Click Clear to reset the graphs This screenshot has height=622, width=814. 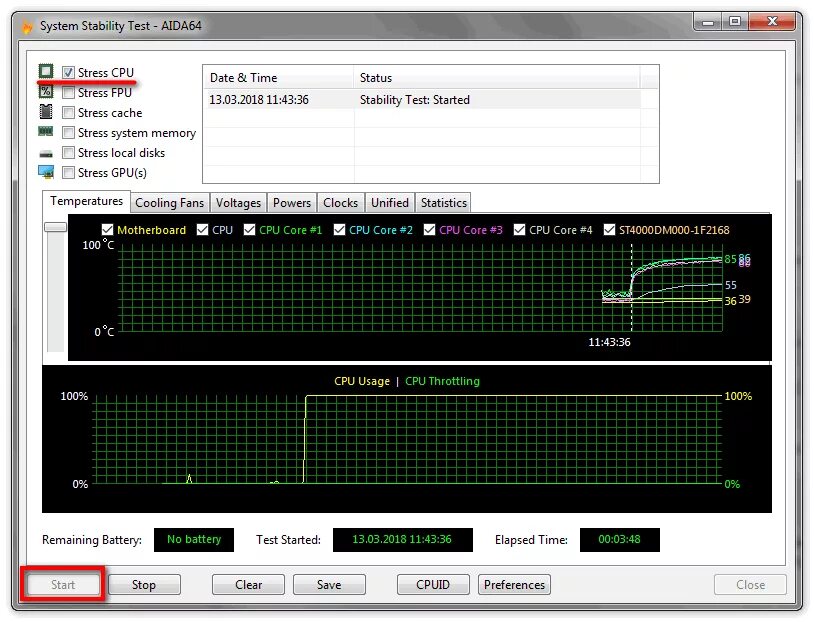click(247, 584)
